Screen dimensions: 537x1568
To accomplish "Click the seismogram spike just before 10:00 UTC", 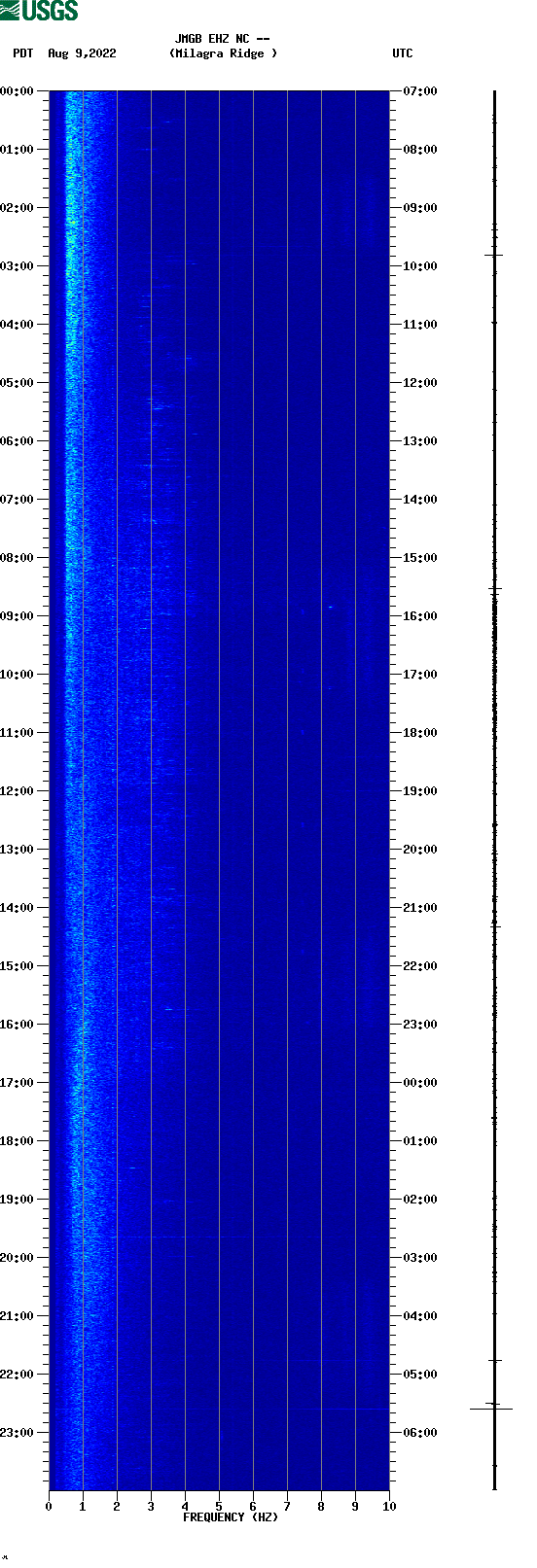I will click(494, 255).
